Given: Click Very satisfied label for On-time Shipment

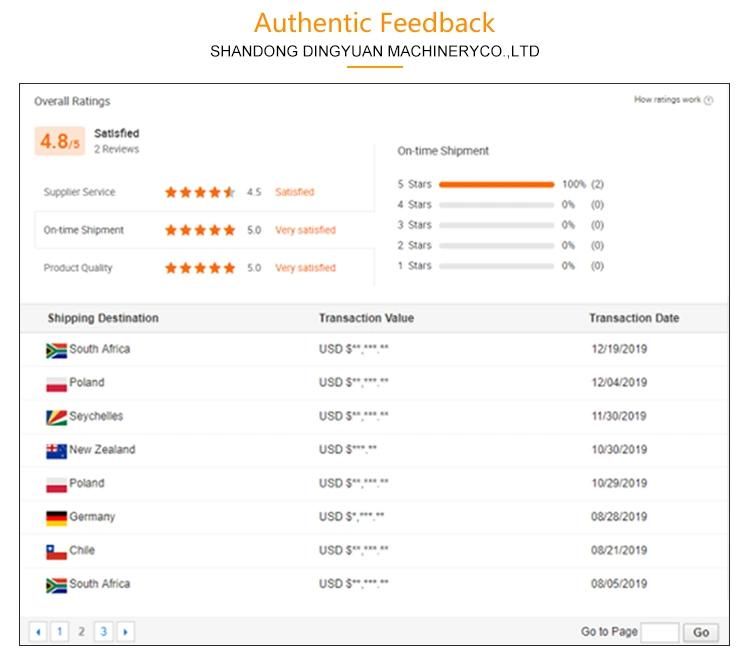Looking at the screenshot, I should [306, 230].
